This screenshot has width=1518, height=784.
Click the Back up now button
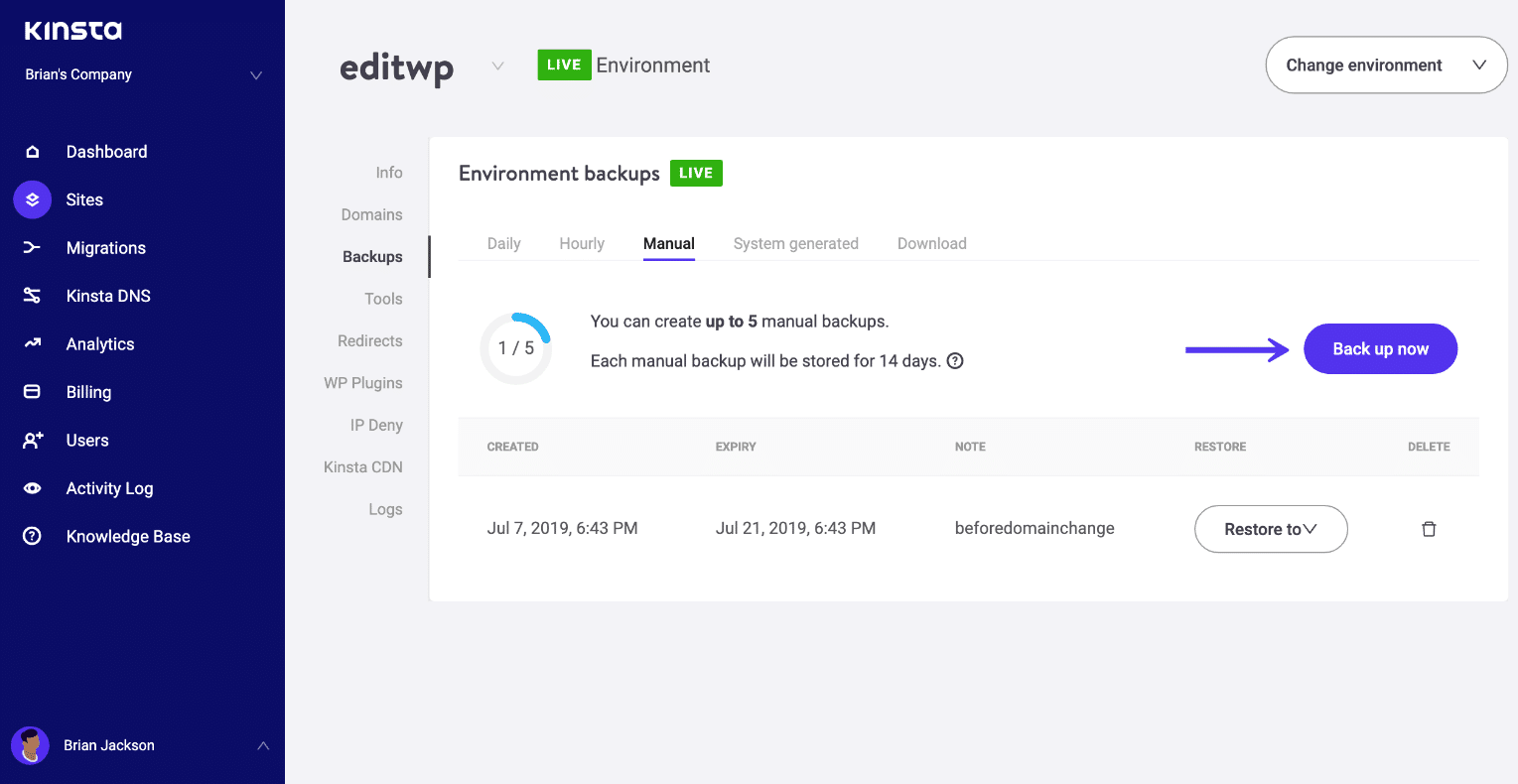1380,348
